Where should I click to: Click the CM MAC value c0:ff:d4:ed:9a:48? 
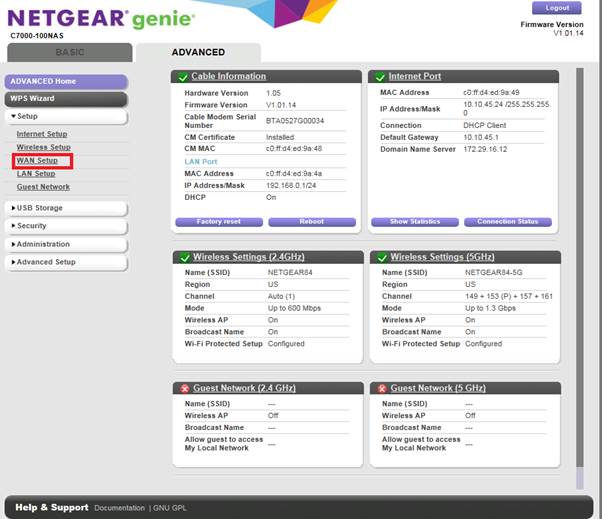[294, 149]
